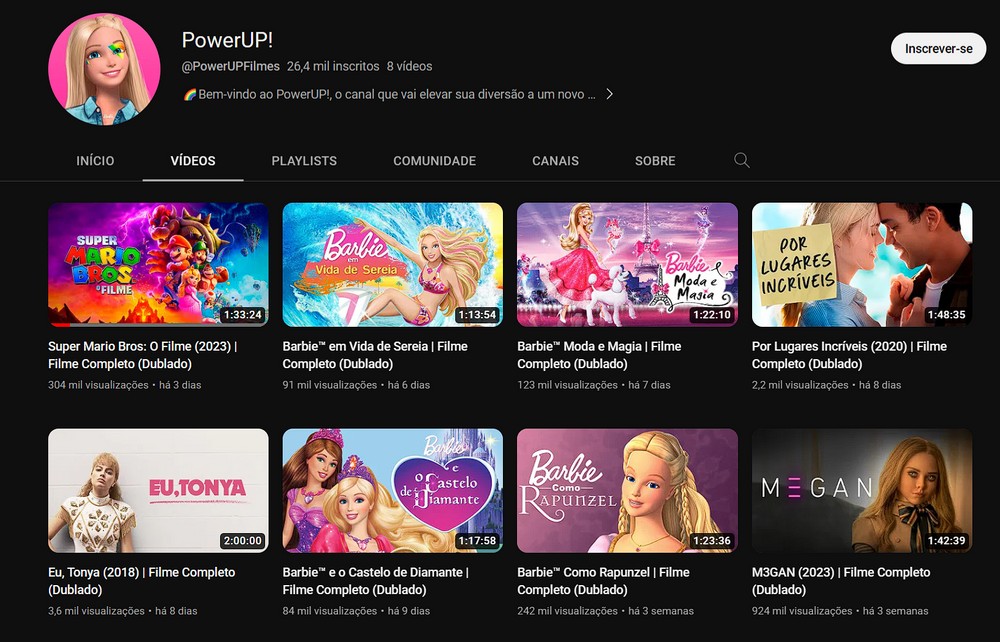Open Barbie Moda e Magia thumbnail

click(x=628, y=265)
